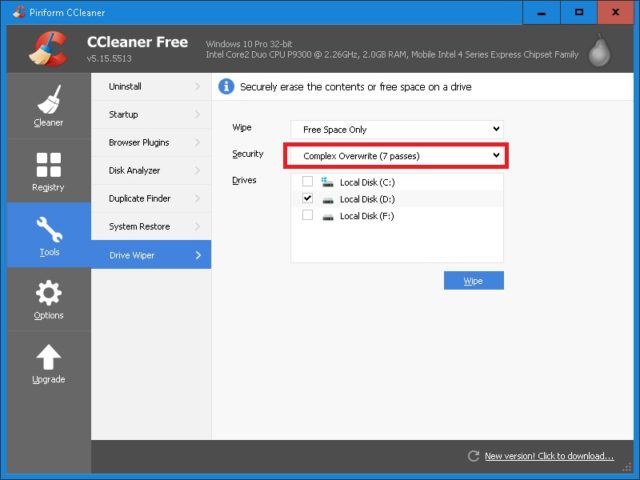Image resolution: width=640 pixels, height=480 pixels.
Task: Open the Options gear icon
Action: pyautogui.click(x=49, y=293)
